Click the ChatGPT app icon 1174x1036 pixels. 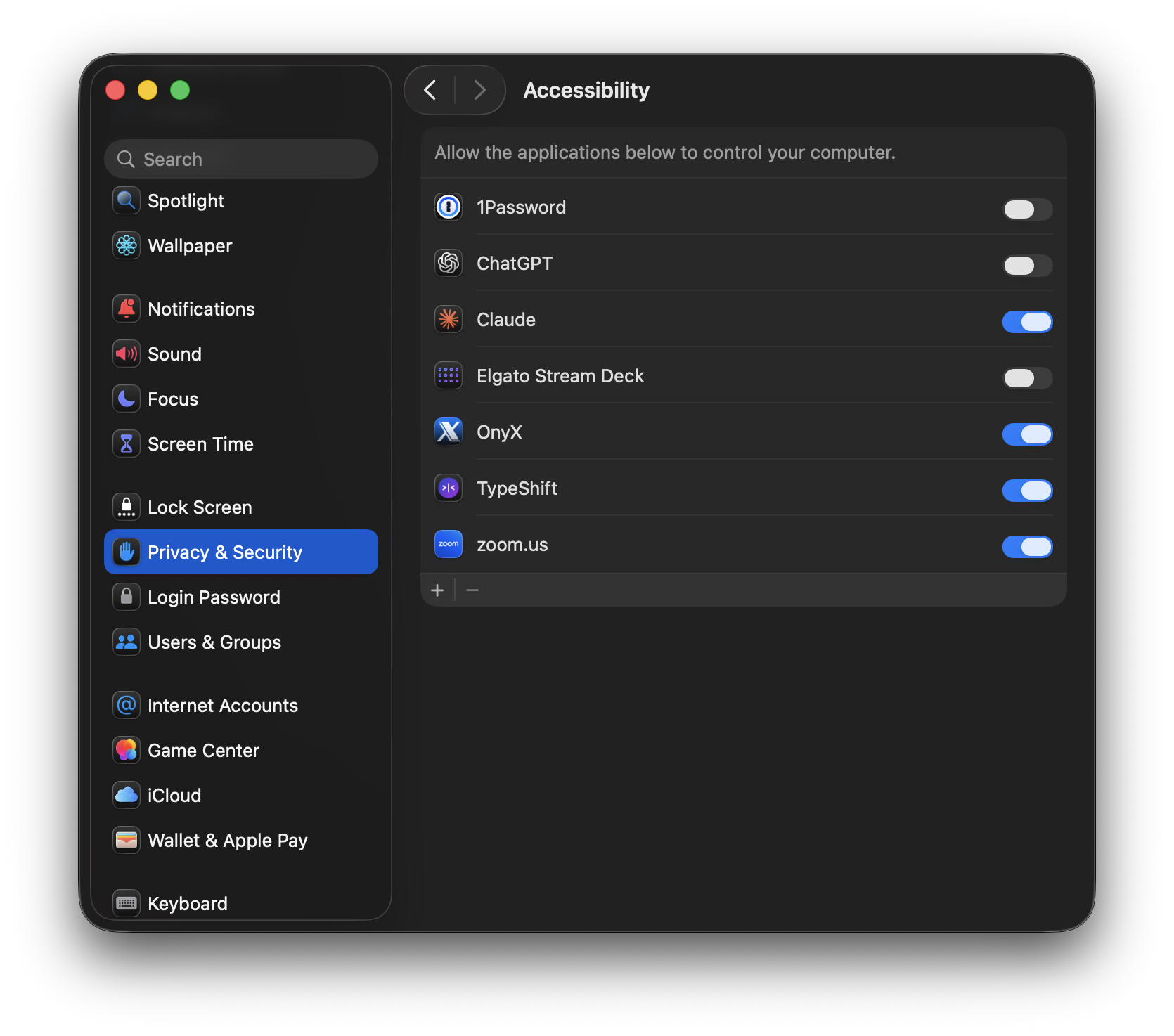448,263
